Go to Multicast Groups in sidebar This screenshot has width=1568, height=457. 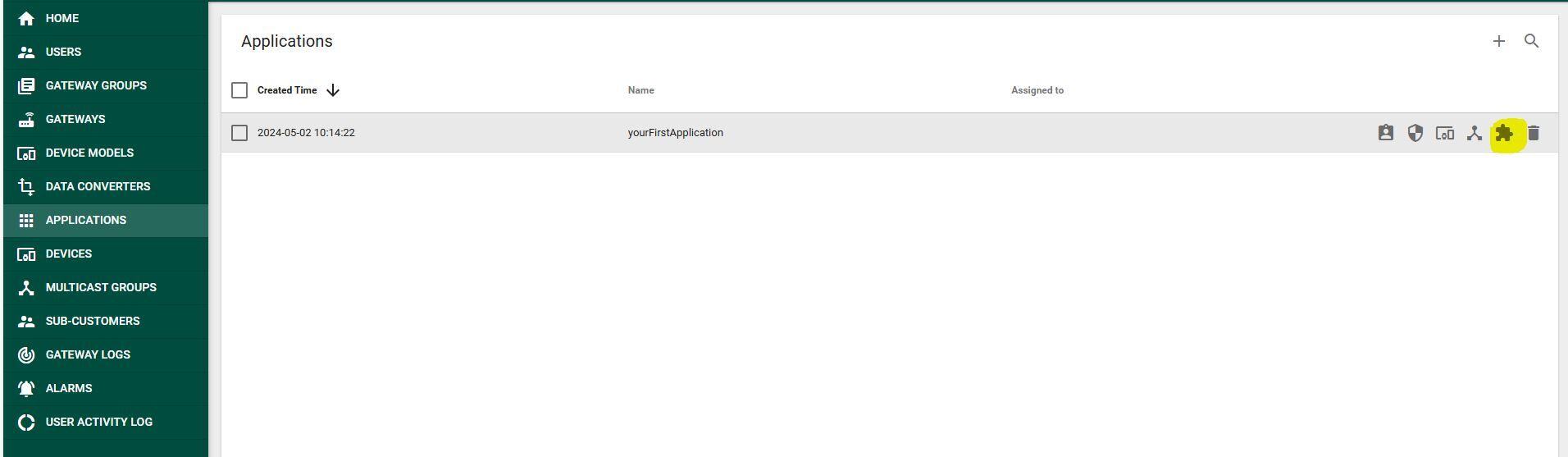[x=105, y=287]
